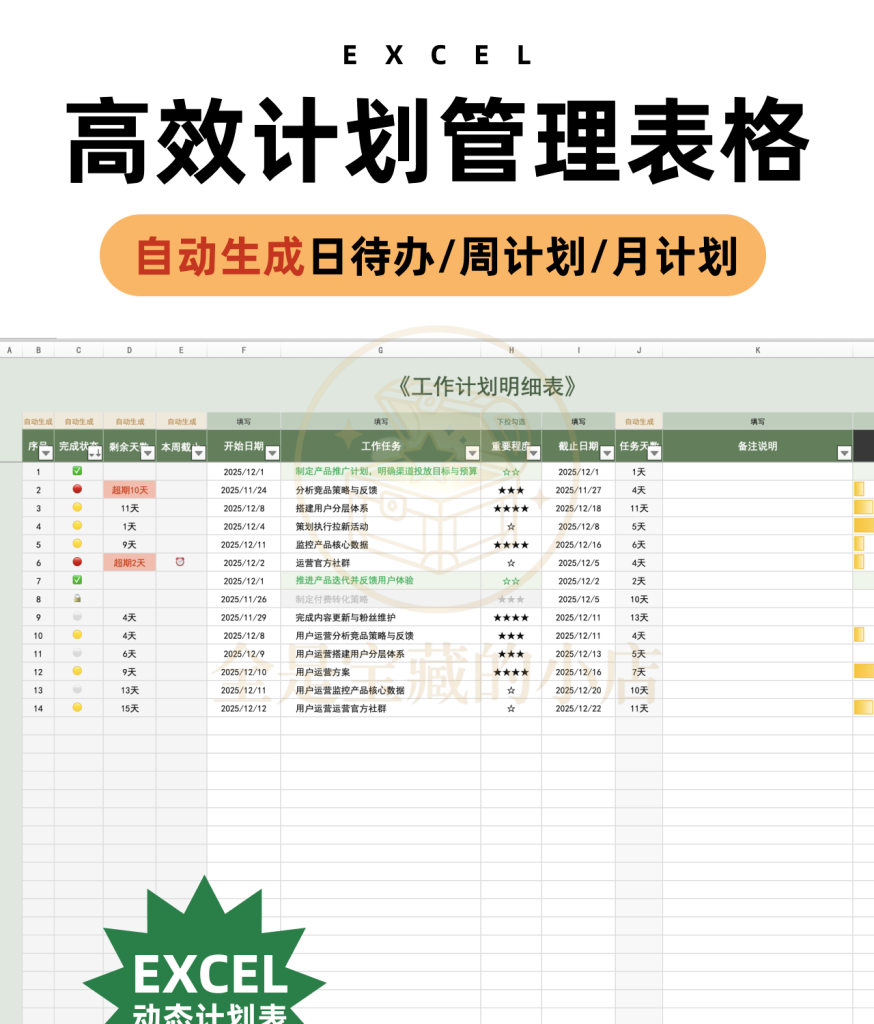The height and width of the screenshot is (1024, 874).
Task: Select the 超期2天 overdue cell
Action: (x=129, y=562)
